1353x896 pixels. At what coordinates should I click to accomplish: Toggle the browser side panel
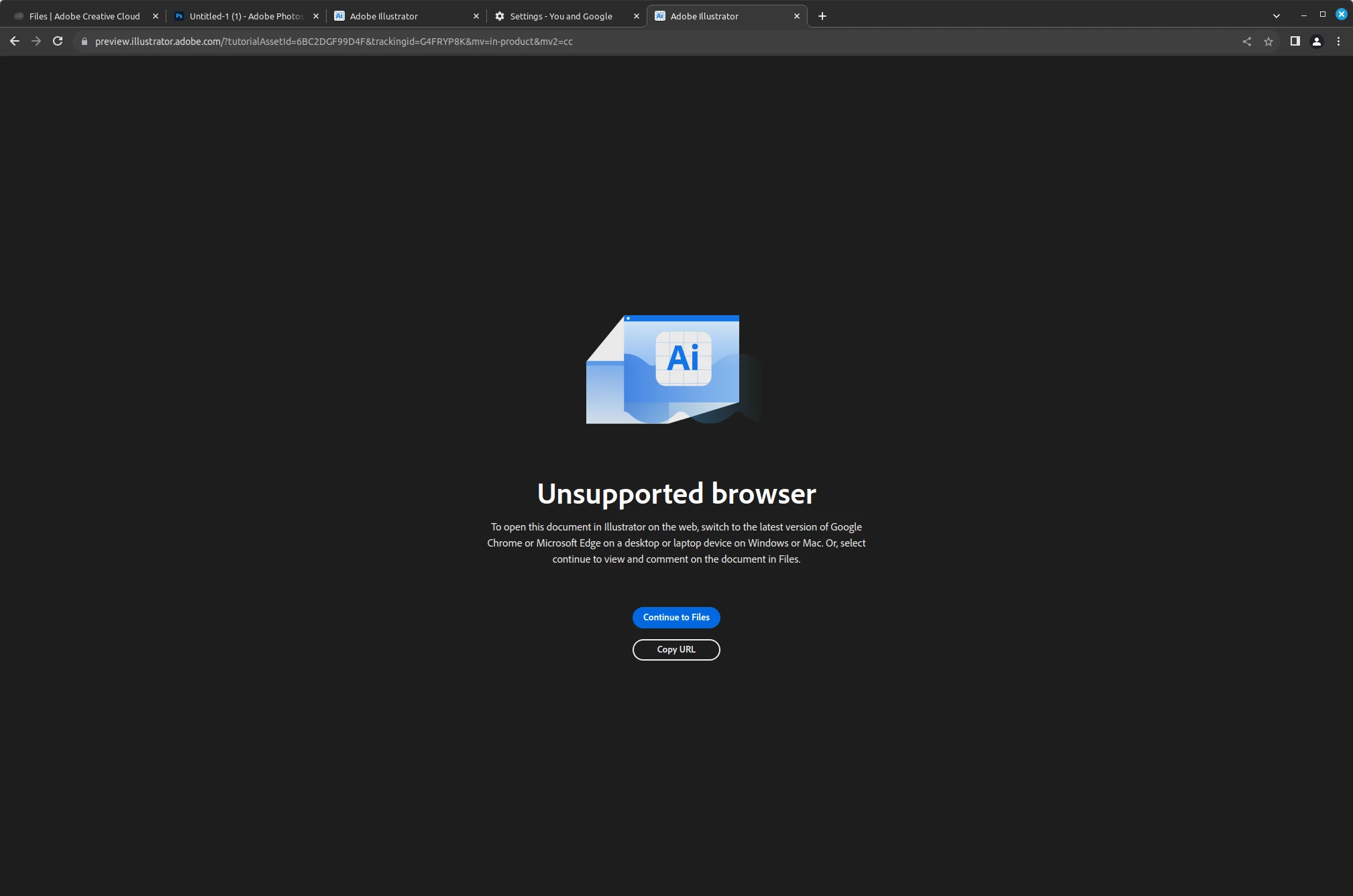click(x=1295, y=42)
